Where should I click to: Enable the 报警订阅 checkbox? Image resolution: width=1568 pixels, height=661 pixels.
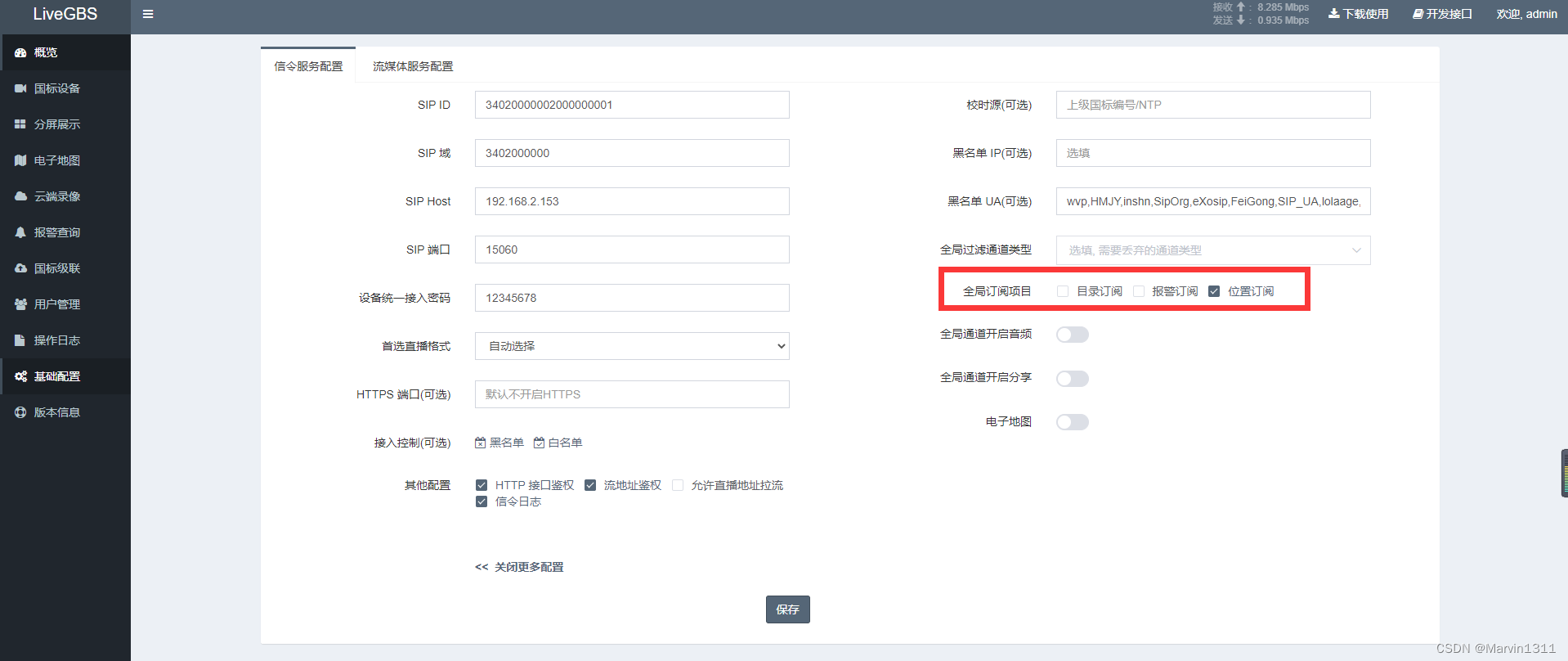pos(1139,291)
